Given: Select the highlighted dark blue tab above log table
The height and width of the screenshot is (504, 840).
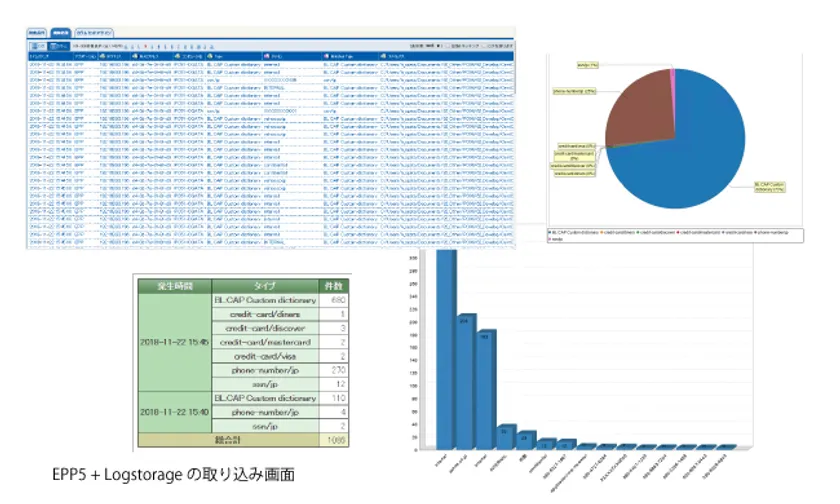Looking at the screenshot, I should [x=61, y=33].
